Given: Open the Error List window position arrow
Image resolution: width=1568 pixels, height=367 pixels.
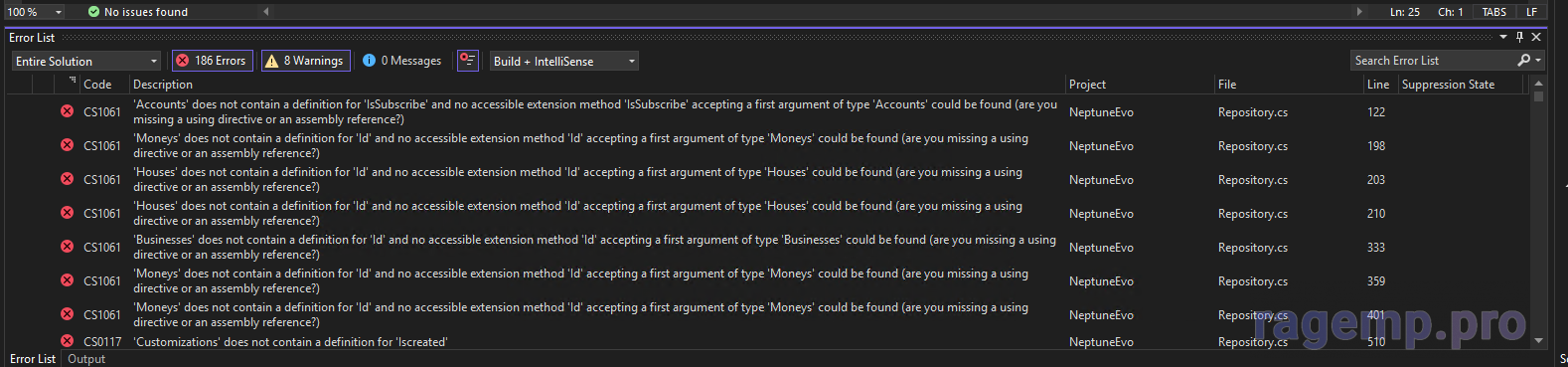Looking at the screenshot, I should [x=1503, y=37].
